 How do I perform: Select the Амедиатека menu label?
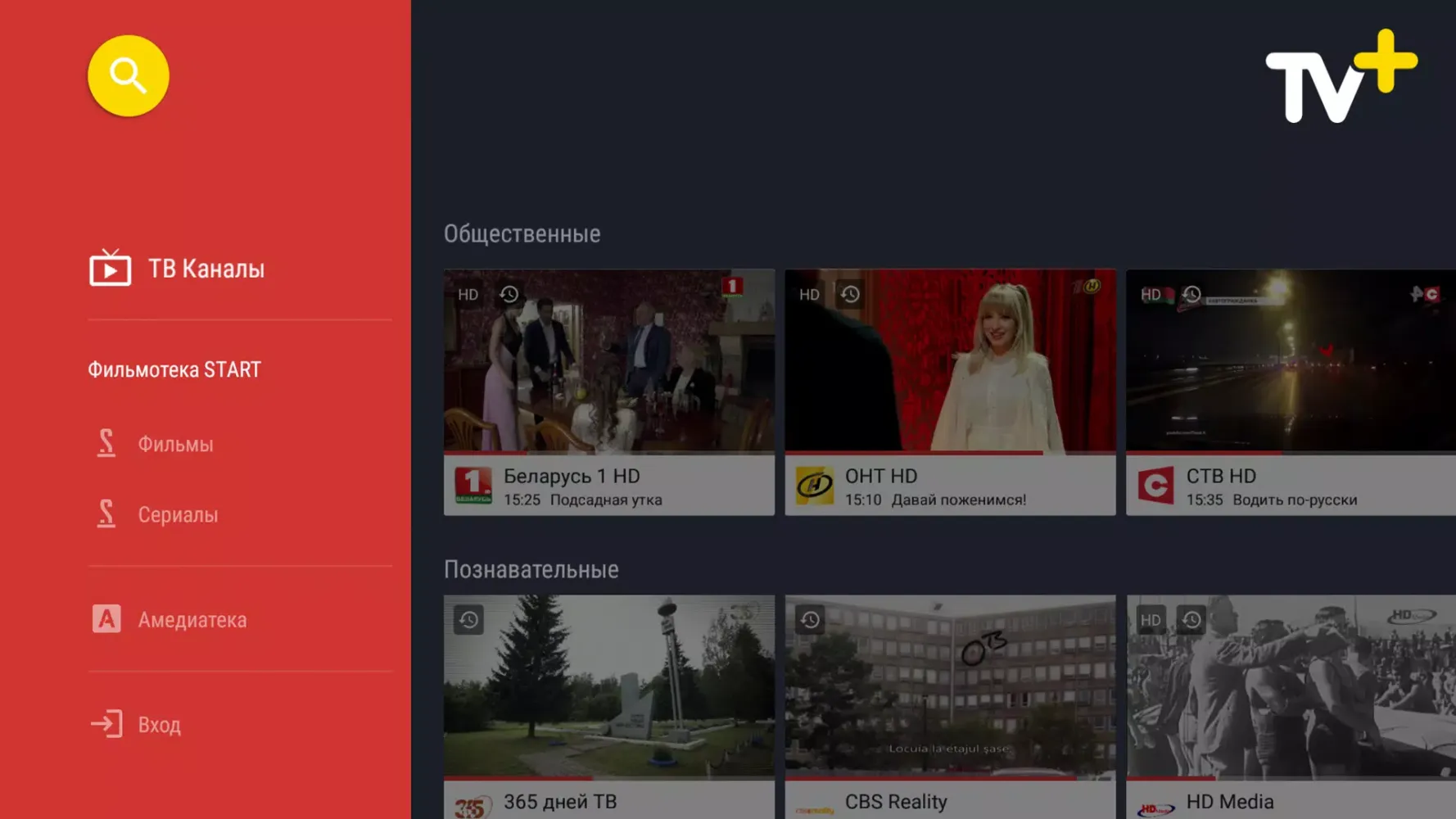192,620
